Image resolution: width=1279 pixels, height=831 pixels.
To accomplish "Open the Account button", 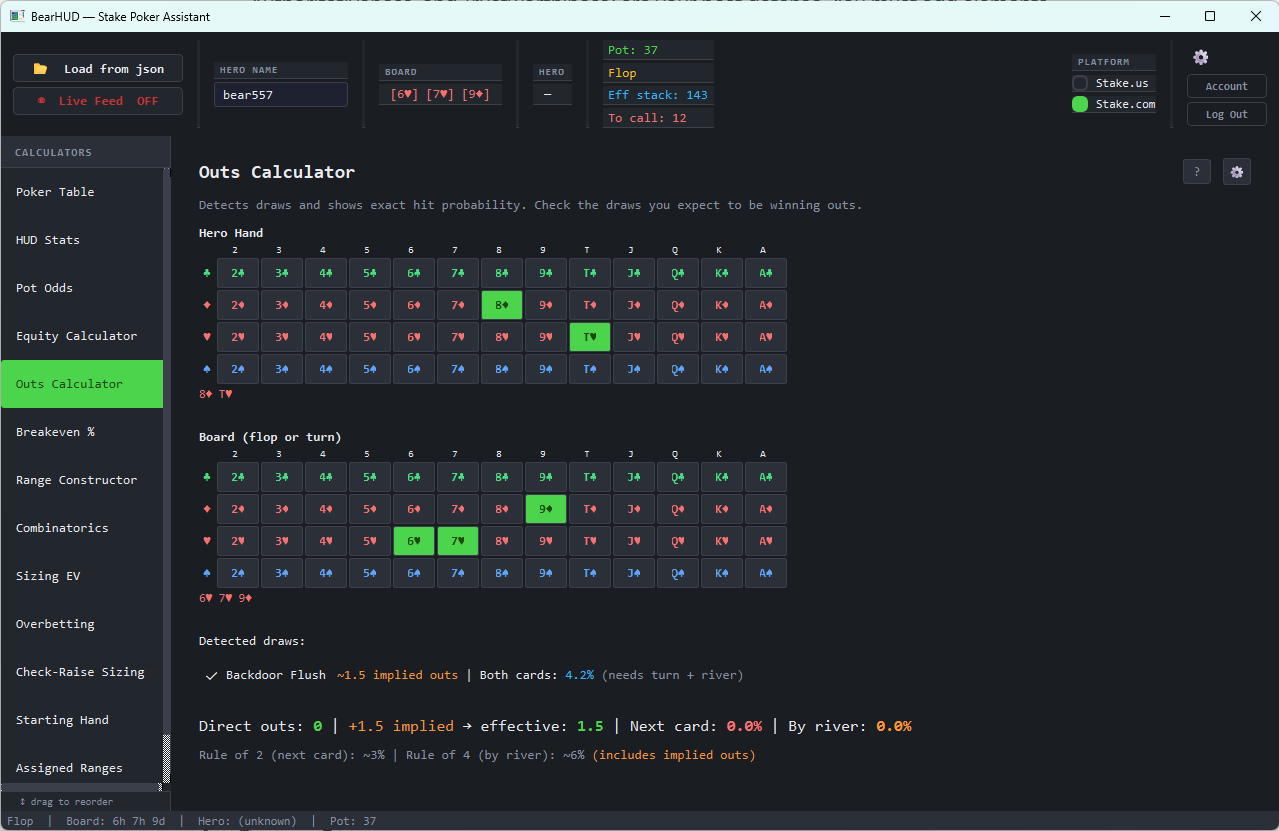I will pyautogui.click(x=1226, y=86).
